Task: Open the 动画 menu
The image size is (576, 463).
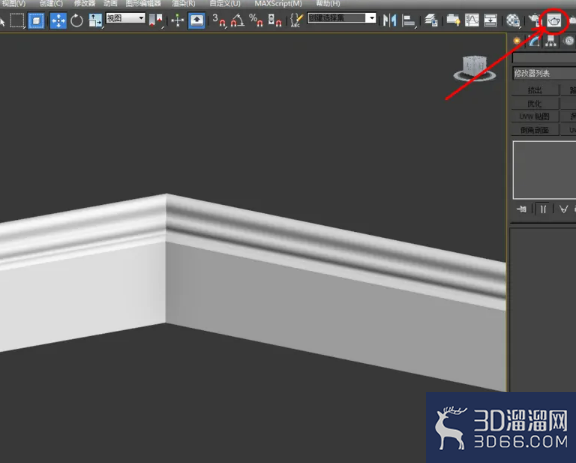Action: 110,4
